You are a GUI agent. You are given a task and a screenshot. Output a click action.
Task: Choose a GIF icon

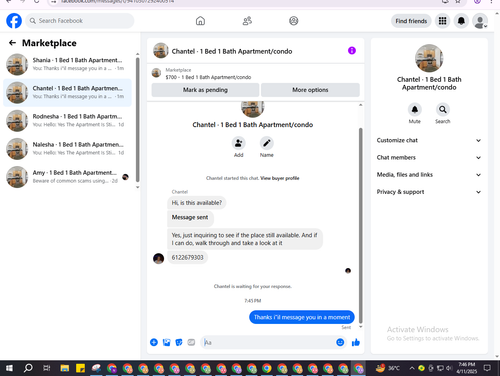tap(191, 342)
